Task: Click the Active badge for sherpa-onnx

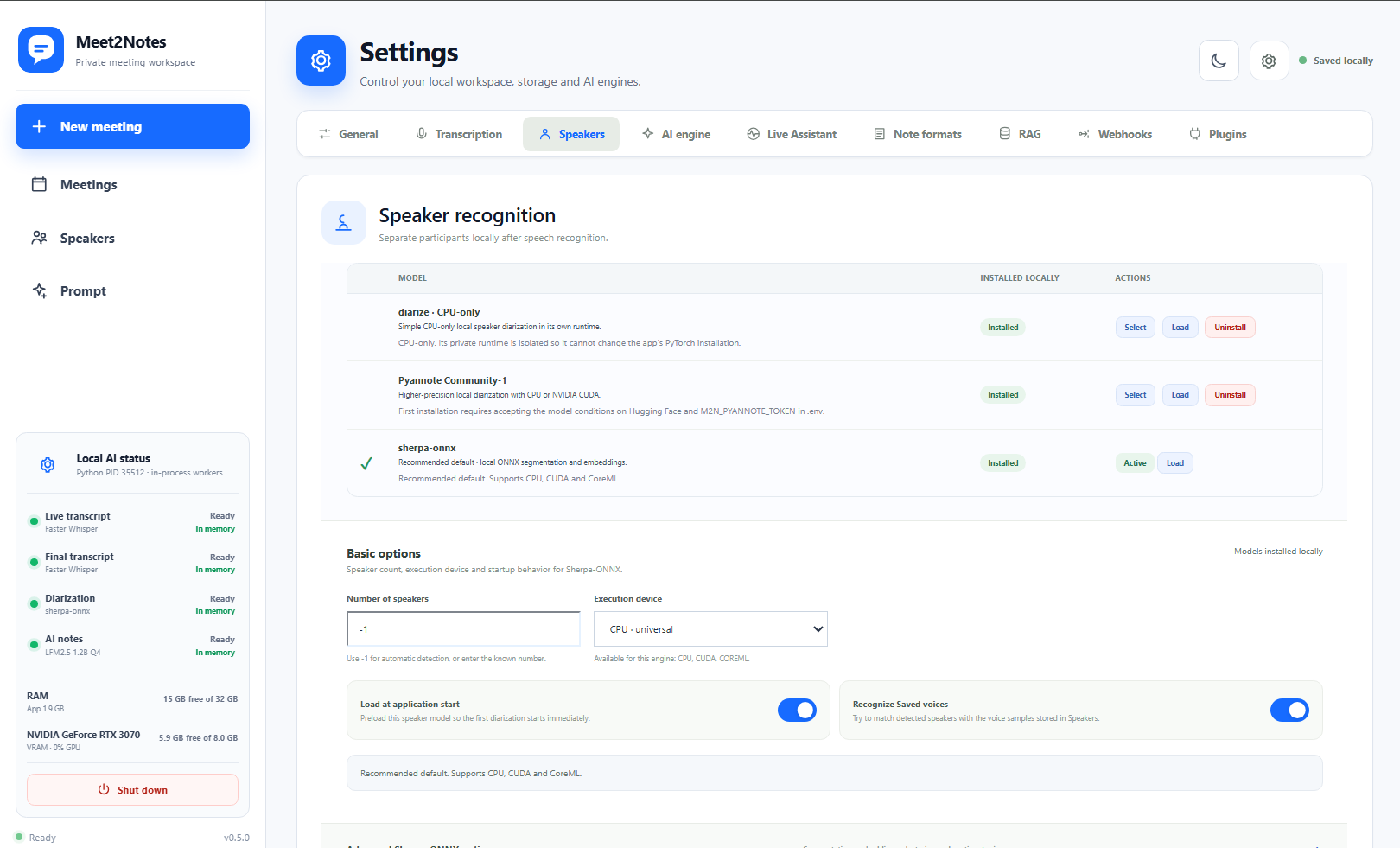Action: [1135, 463]
